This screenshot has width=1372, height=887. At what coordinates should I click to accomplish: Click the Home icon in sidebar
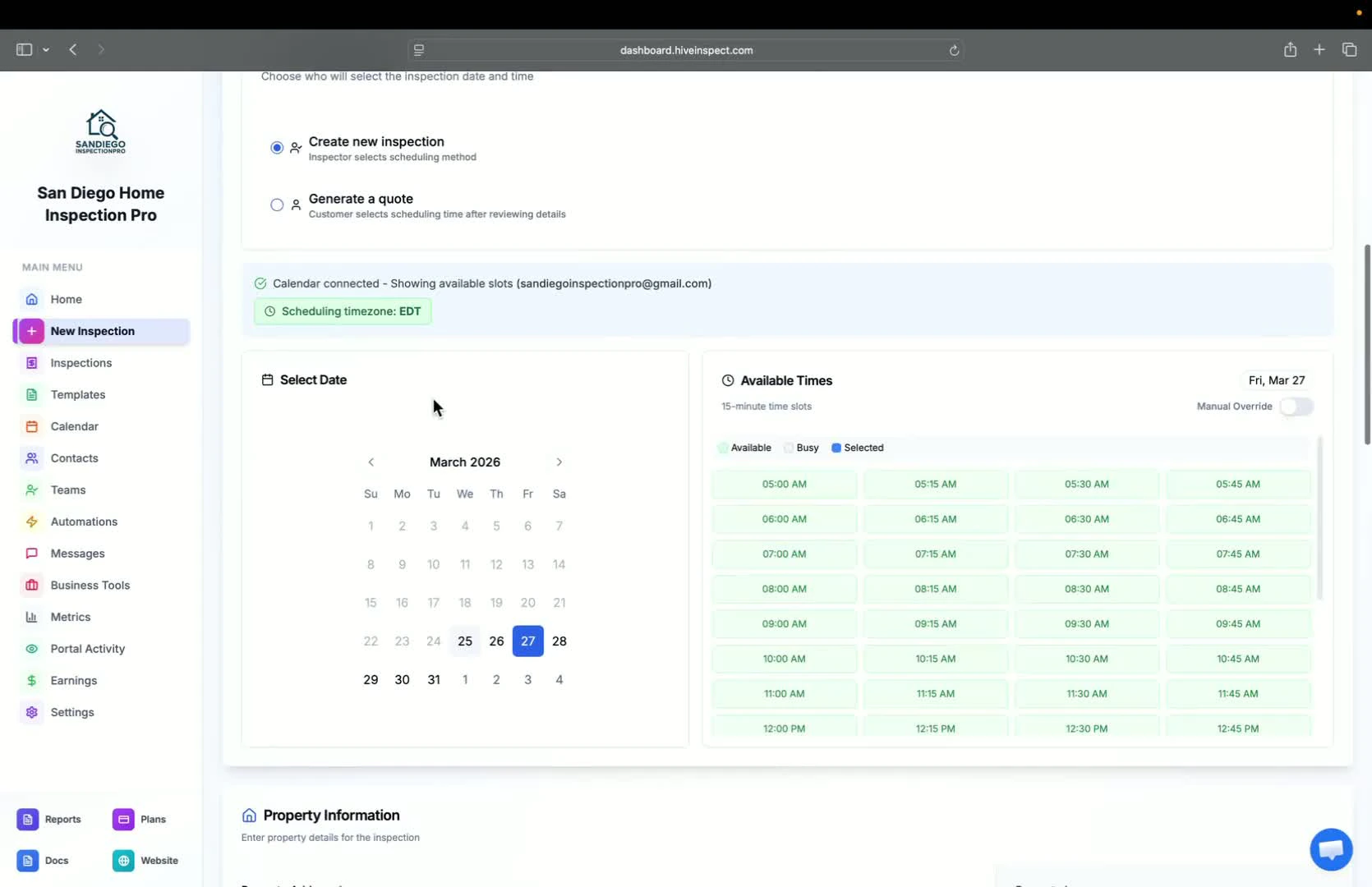[x=31, y=299]
